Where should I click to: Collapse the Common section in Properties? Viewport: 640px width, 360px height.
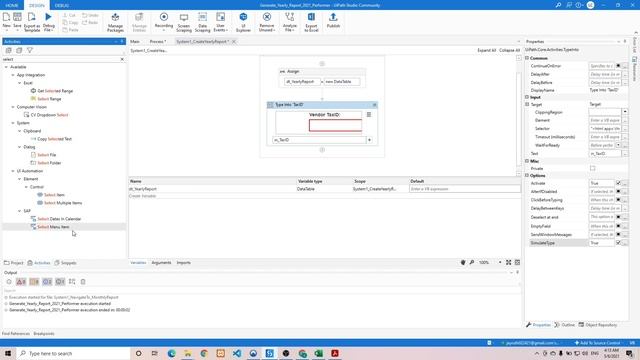527,58
